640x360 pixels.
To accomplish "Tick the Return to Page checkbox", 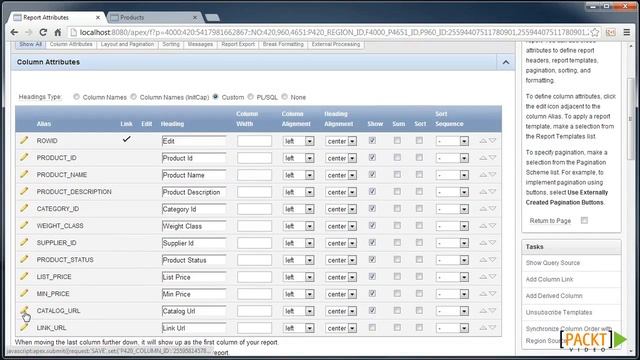I will (x=584, y=220).
